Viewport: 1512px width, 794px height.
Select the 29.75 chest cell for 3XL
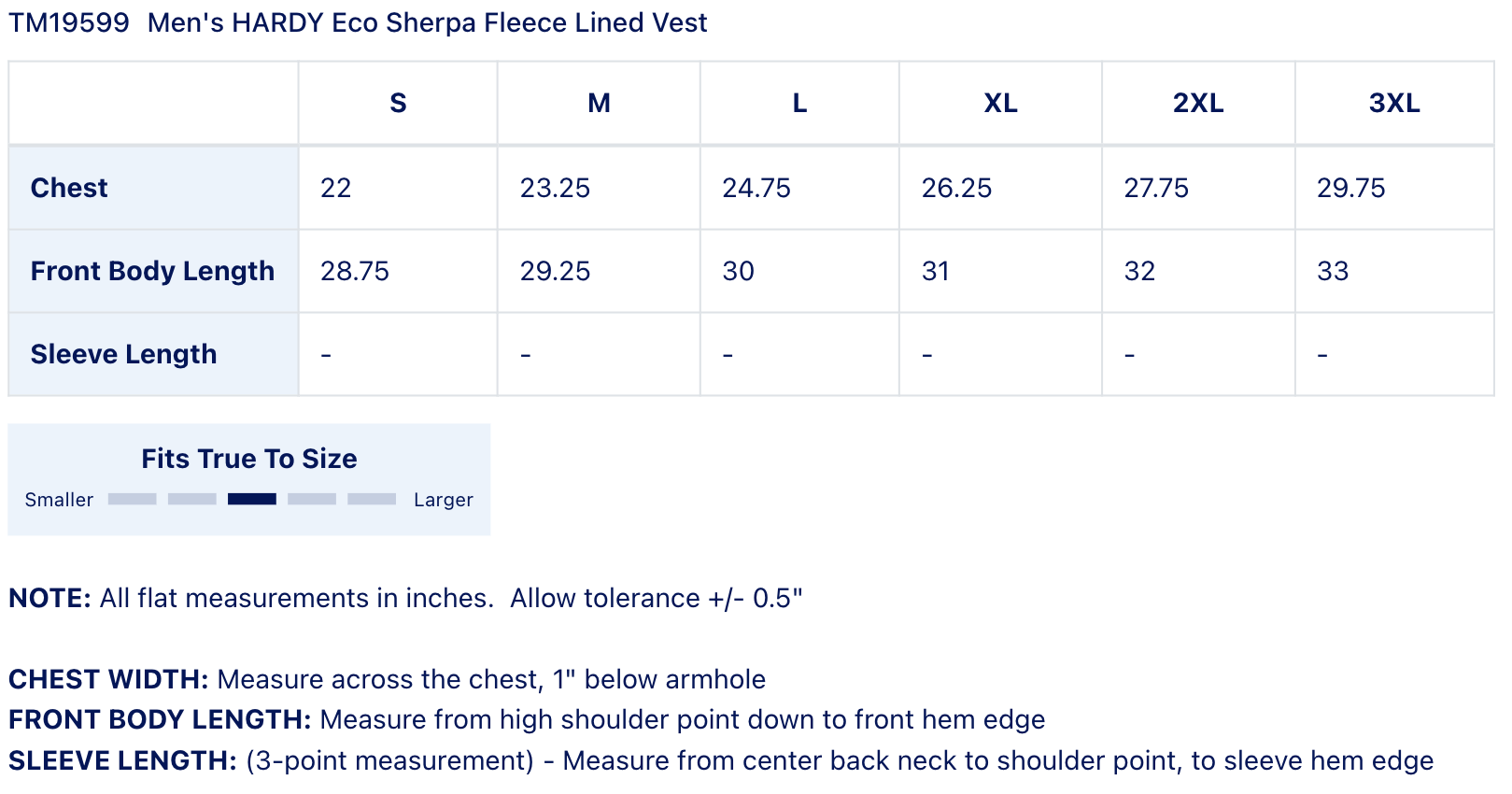[x=1350, y=188]
